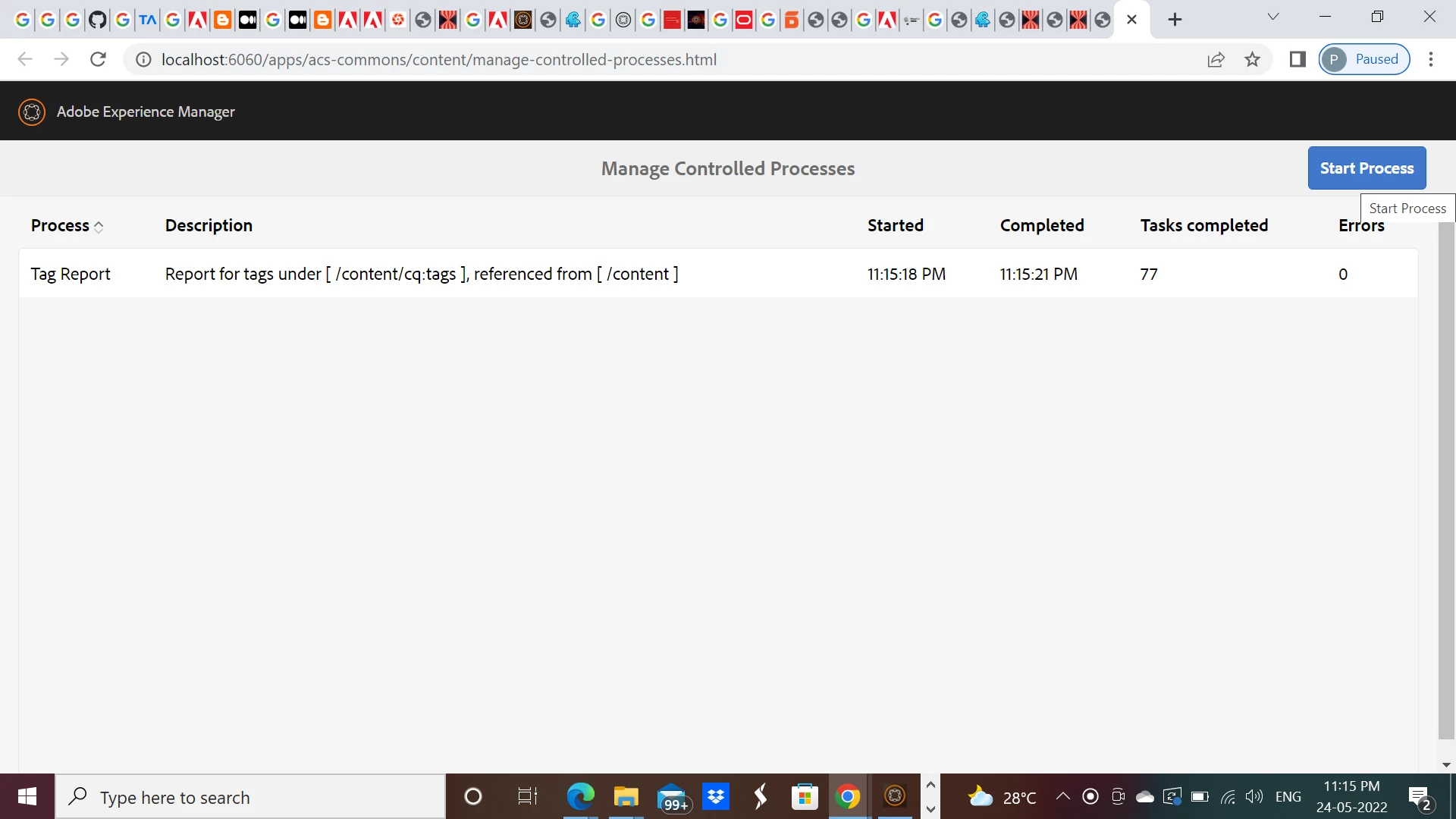Open a new browser tab
1456x819 pixels.
pos(1175,20)
